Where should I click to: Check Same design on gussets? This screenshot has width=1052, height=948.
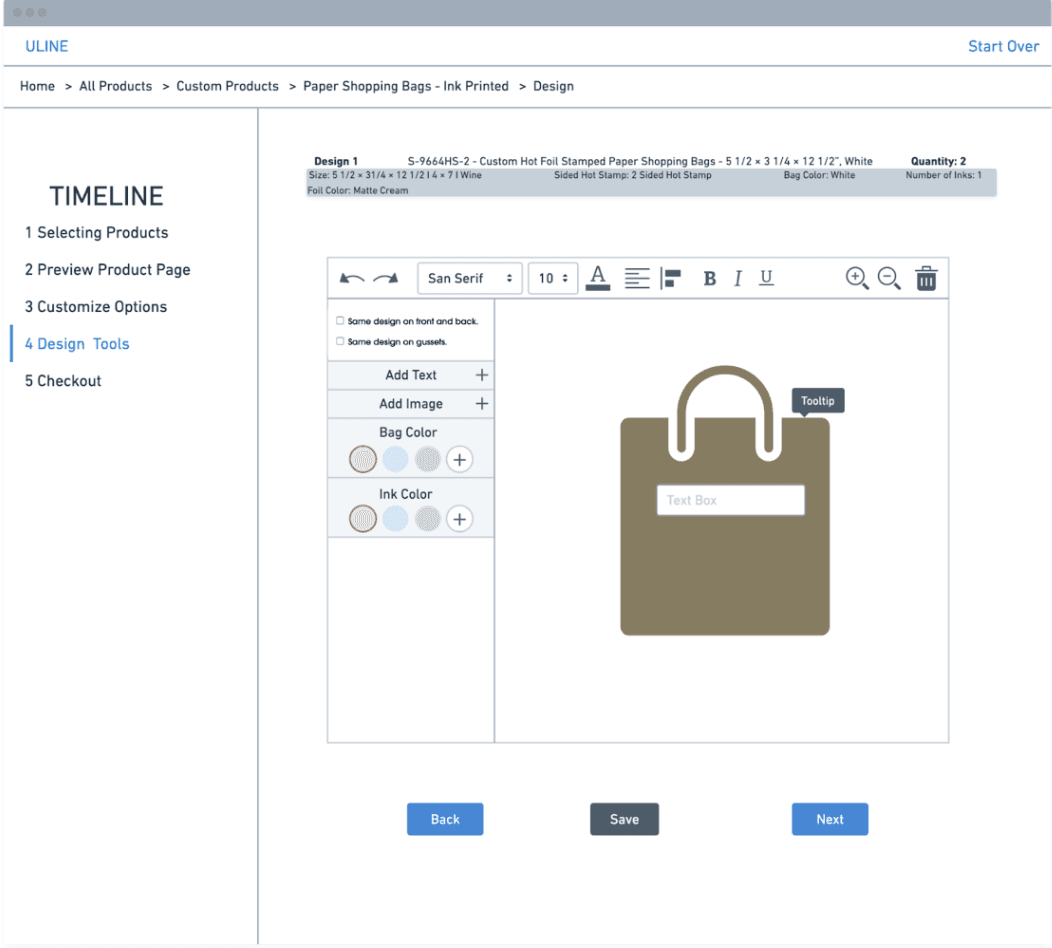(340, 341)
